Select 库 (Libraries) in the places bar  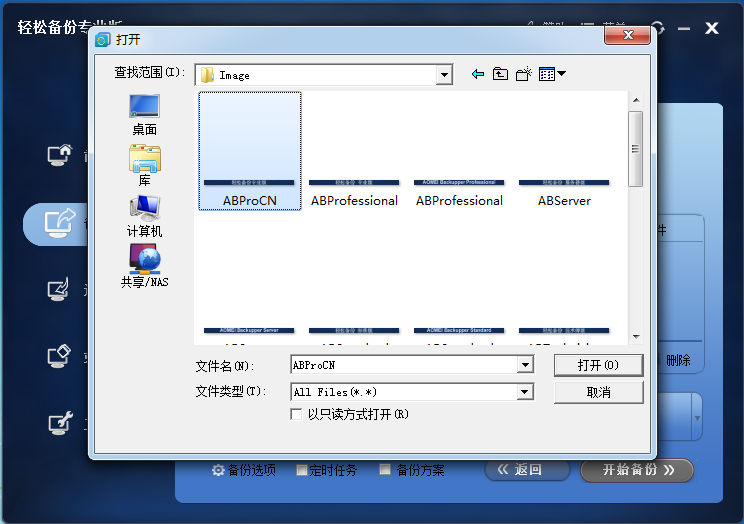(x=144, y=166)
